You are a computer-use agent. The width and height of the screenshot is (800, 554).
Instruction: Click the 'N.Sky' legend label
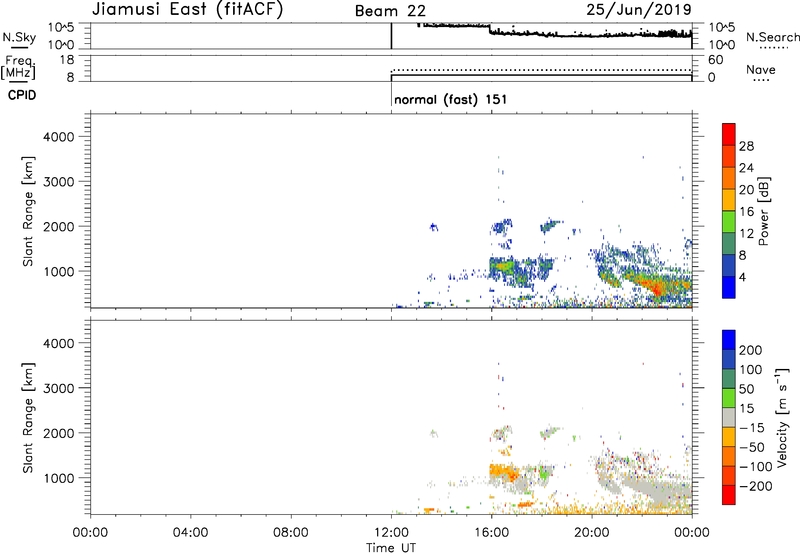19,37
